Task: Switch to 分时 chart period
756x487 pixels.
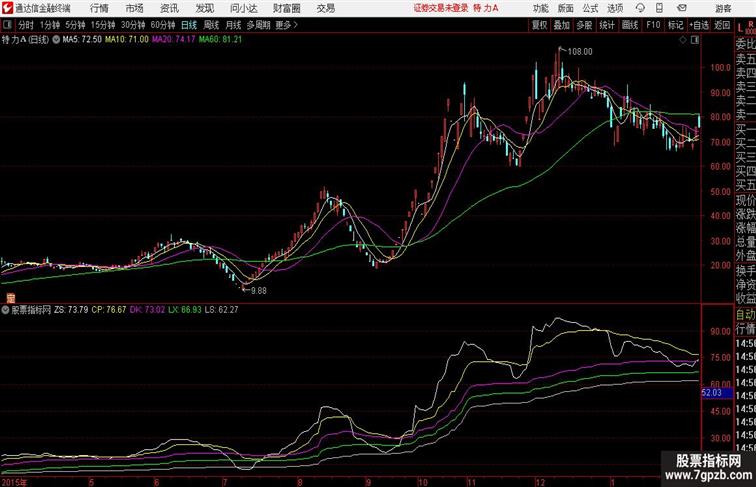Action: coord(26,25)
